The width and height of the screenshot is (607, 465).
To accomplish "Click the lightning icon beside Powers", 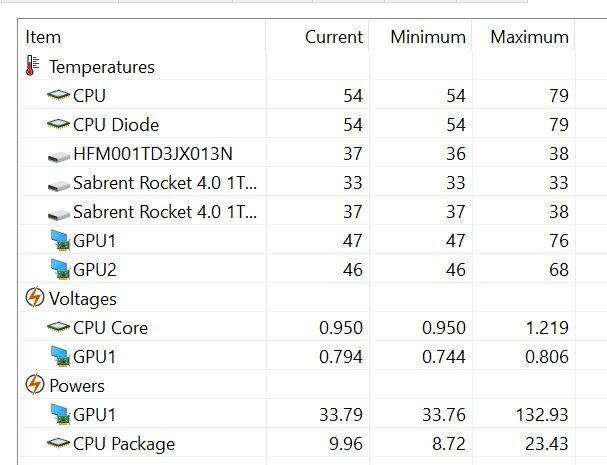I will tap(33, 386).
